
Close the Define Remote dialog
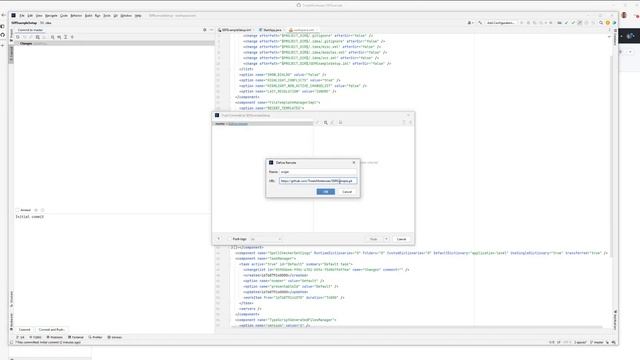click(354, 162)
